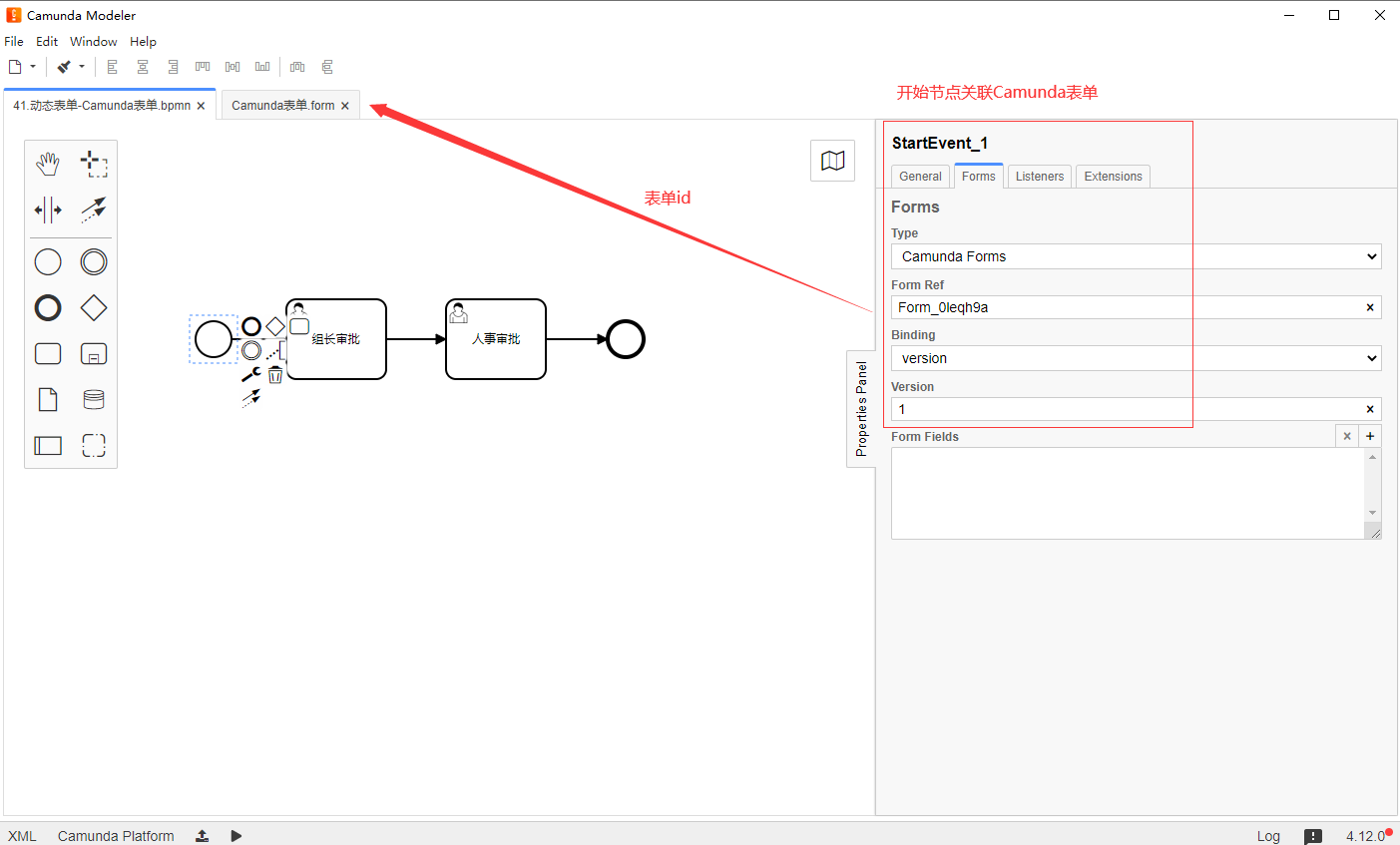This screenshot has height=845, width=1400.
Task: Deploy current diagram icon
Action: [203, 836]
